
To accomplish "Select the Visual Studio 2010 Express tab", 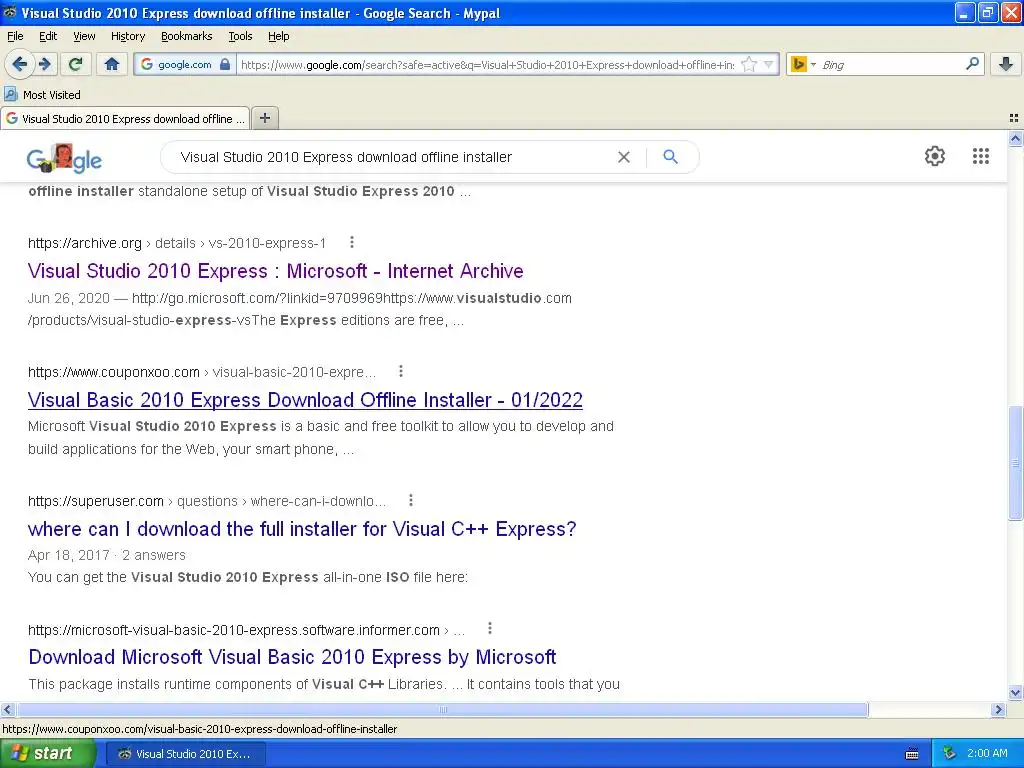I will [x=125, y=118].
